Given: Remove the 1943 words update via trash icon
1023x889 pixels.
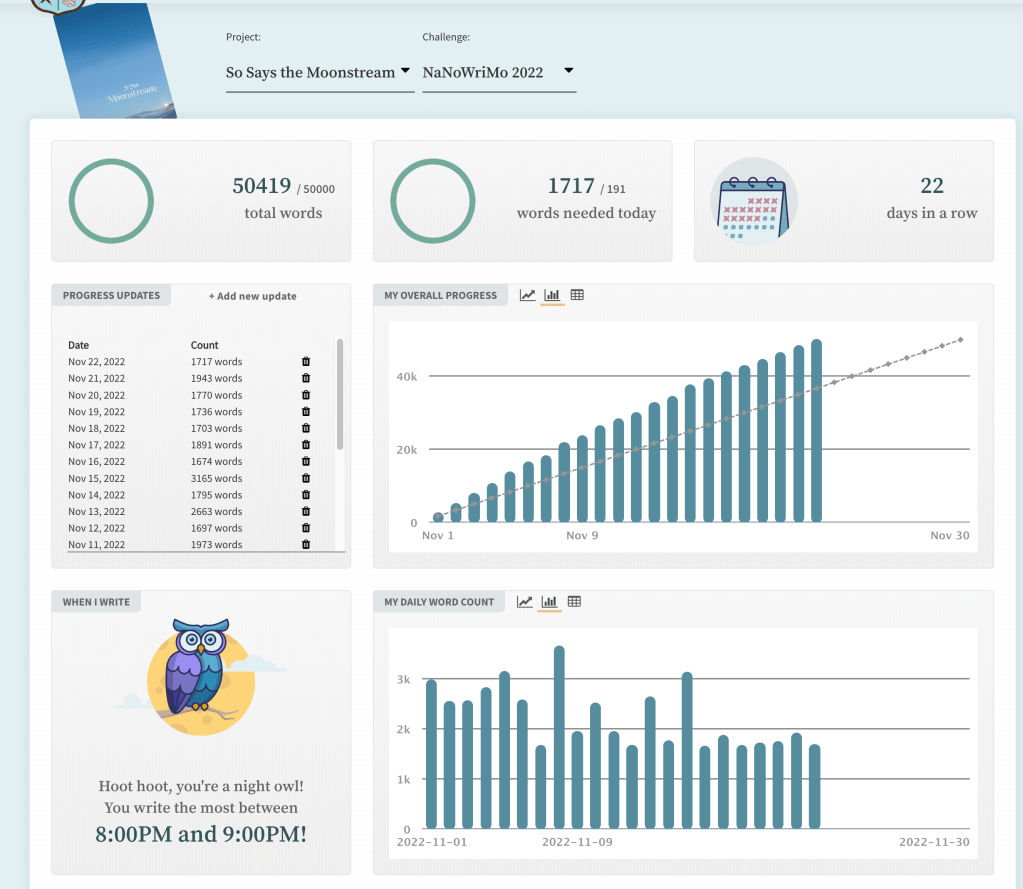Looking at the screenshot, I should coord(306,378).
